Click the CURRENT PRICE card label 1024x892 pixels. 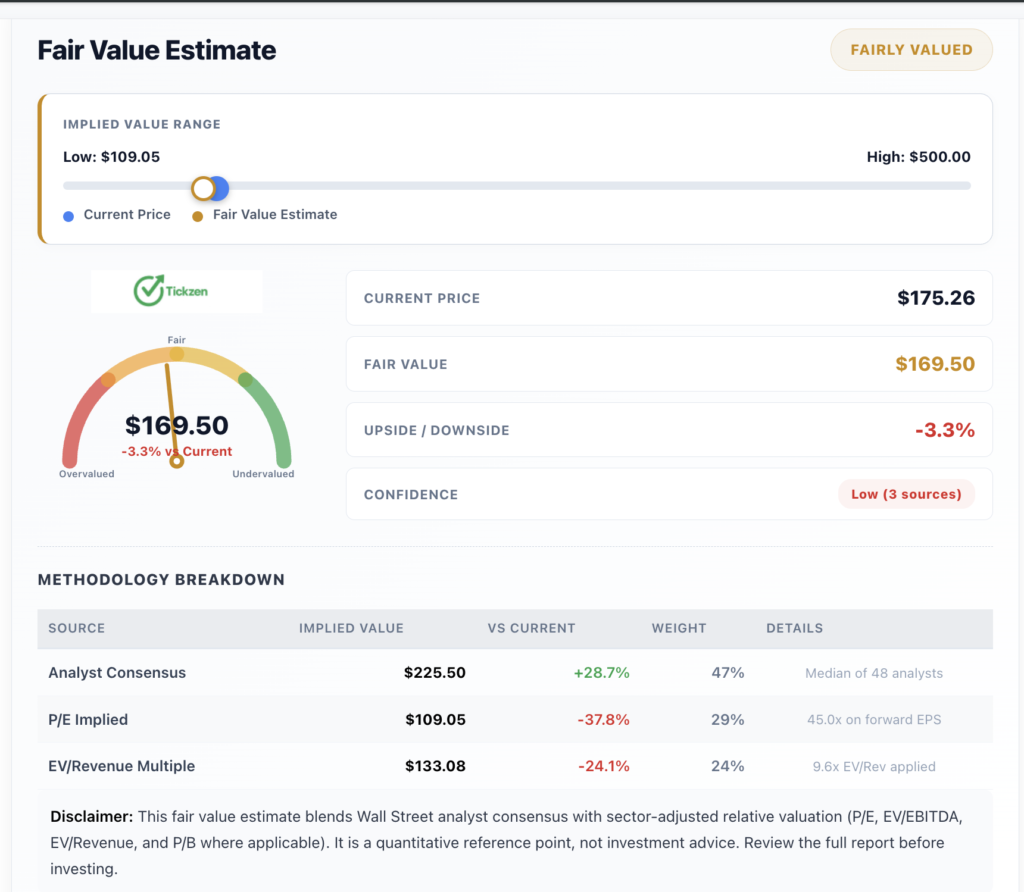coord(422,298)
